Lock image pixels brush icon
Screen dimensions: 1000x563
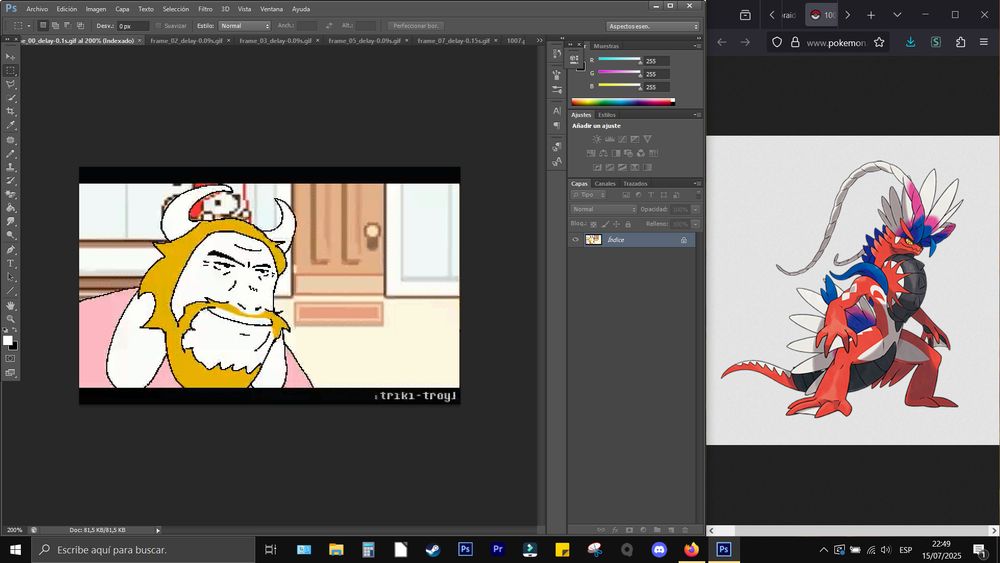click(605, 224)
